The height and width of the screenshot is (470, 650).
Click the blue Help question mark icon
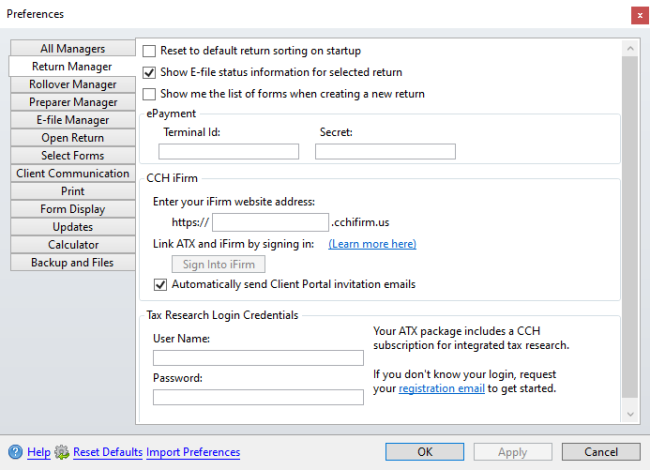[15, 452]
